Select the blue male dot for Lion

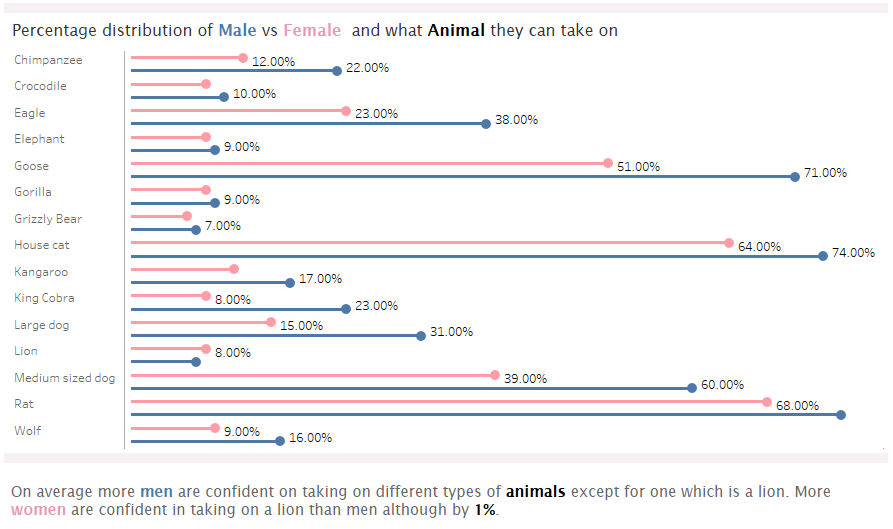pos(196,362)
